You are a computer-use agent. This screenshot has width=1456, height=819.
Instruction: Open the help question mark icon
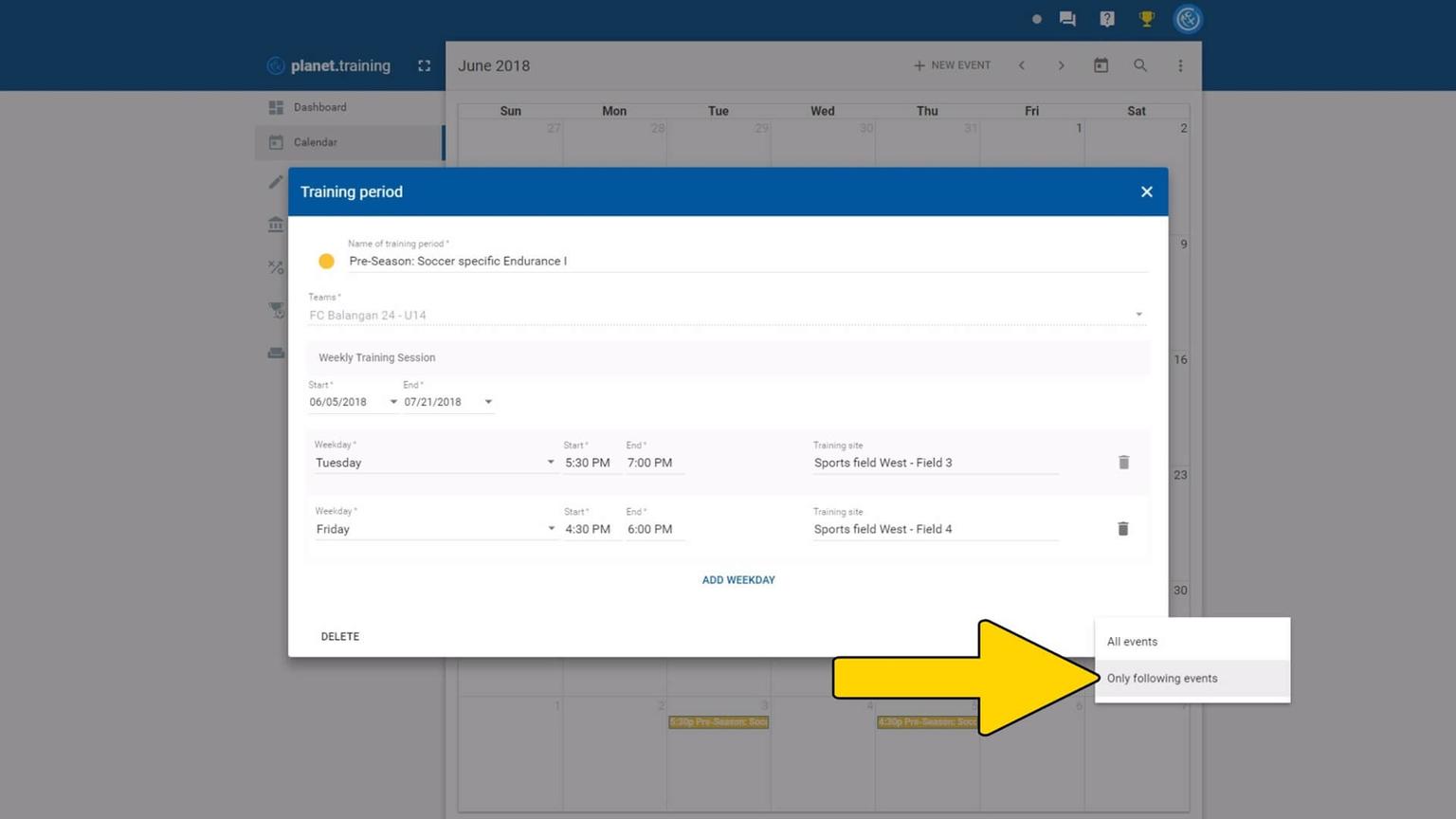click(x=1106, y=19)
